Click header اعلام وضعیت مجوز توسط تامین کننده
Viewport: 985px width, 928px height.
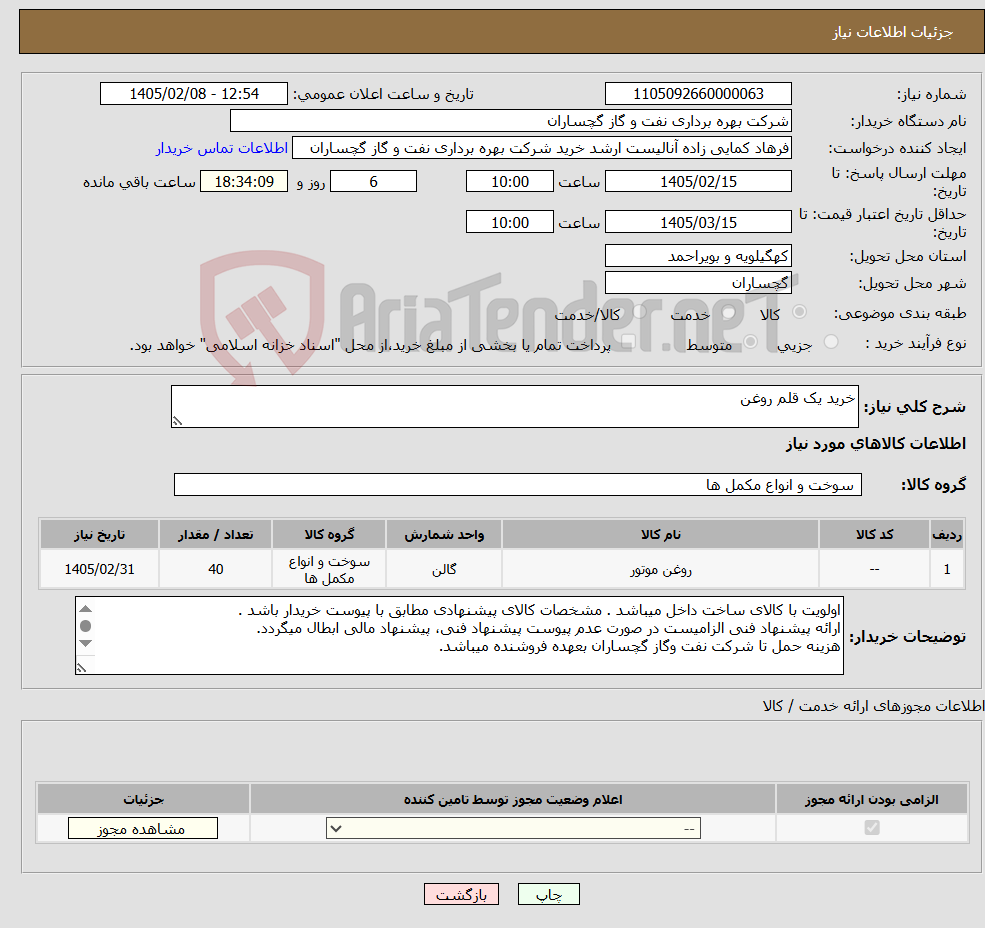[513, 799]
